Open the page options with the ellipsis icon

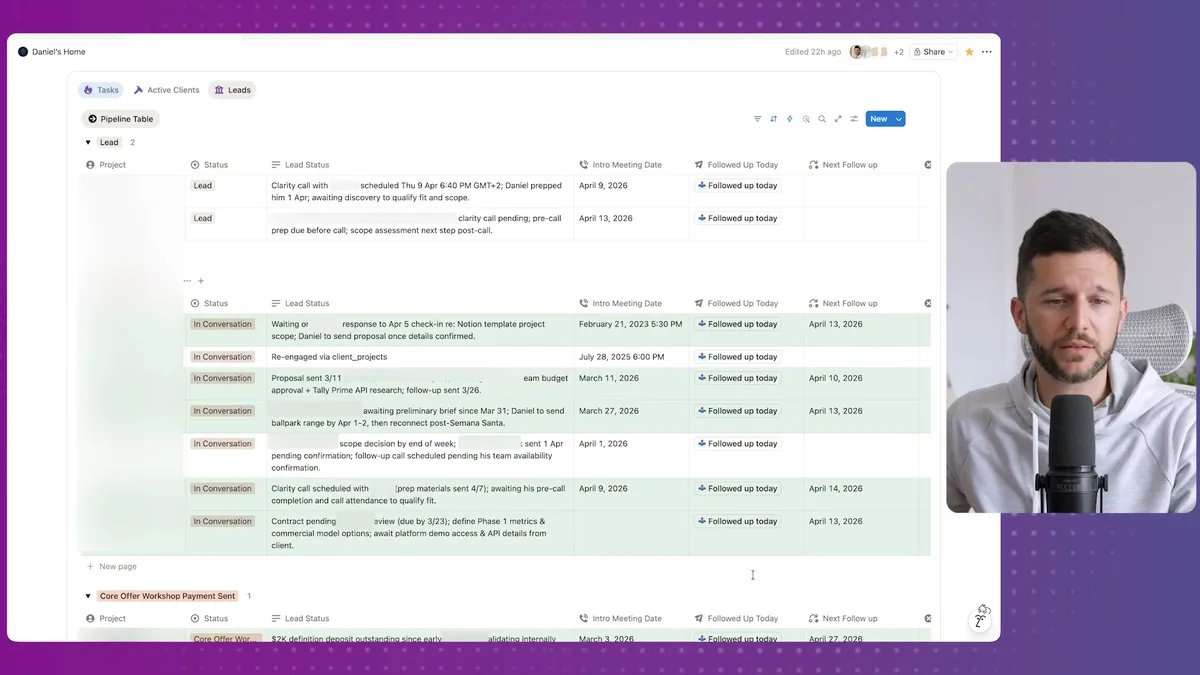[986, 51]
